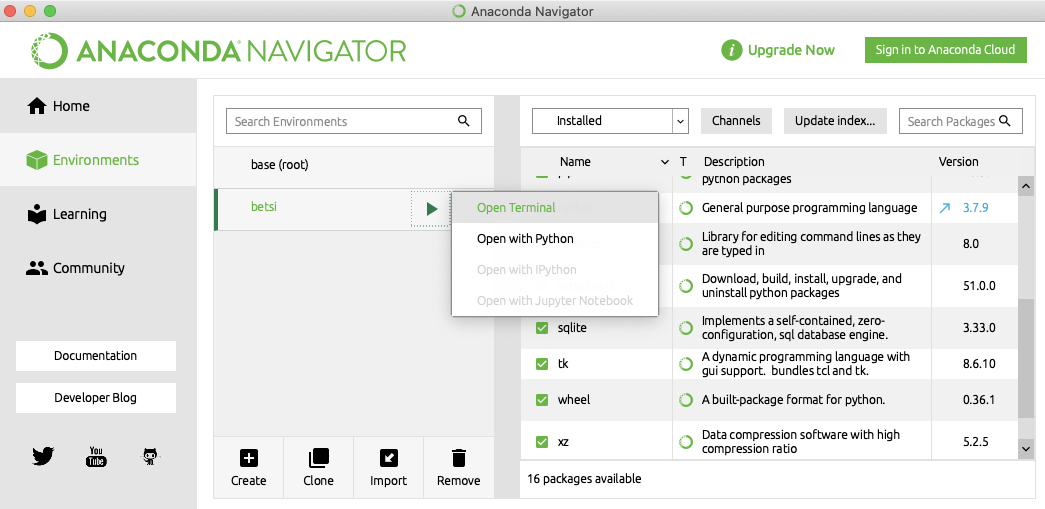Viewport: 1045px width, 509px height.
Task: Click status circle icon for wheel row
Action: (x=685, y=400)
